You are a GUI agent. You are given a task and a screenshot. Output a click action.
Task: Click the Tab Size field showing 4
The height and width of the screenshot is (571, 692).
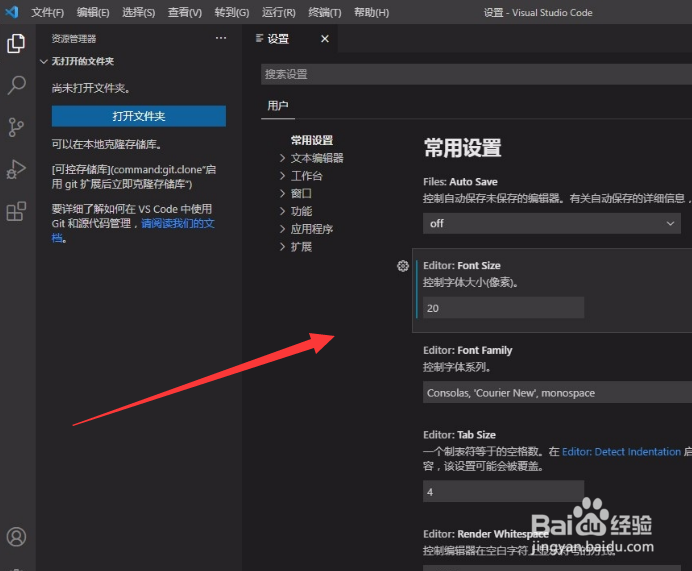[x=504, y=492]
